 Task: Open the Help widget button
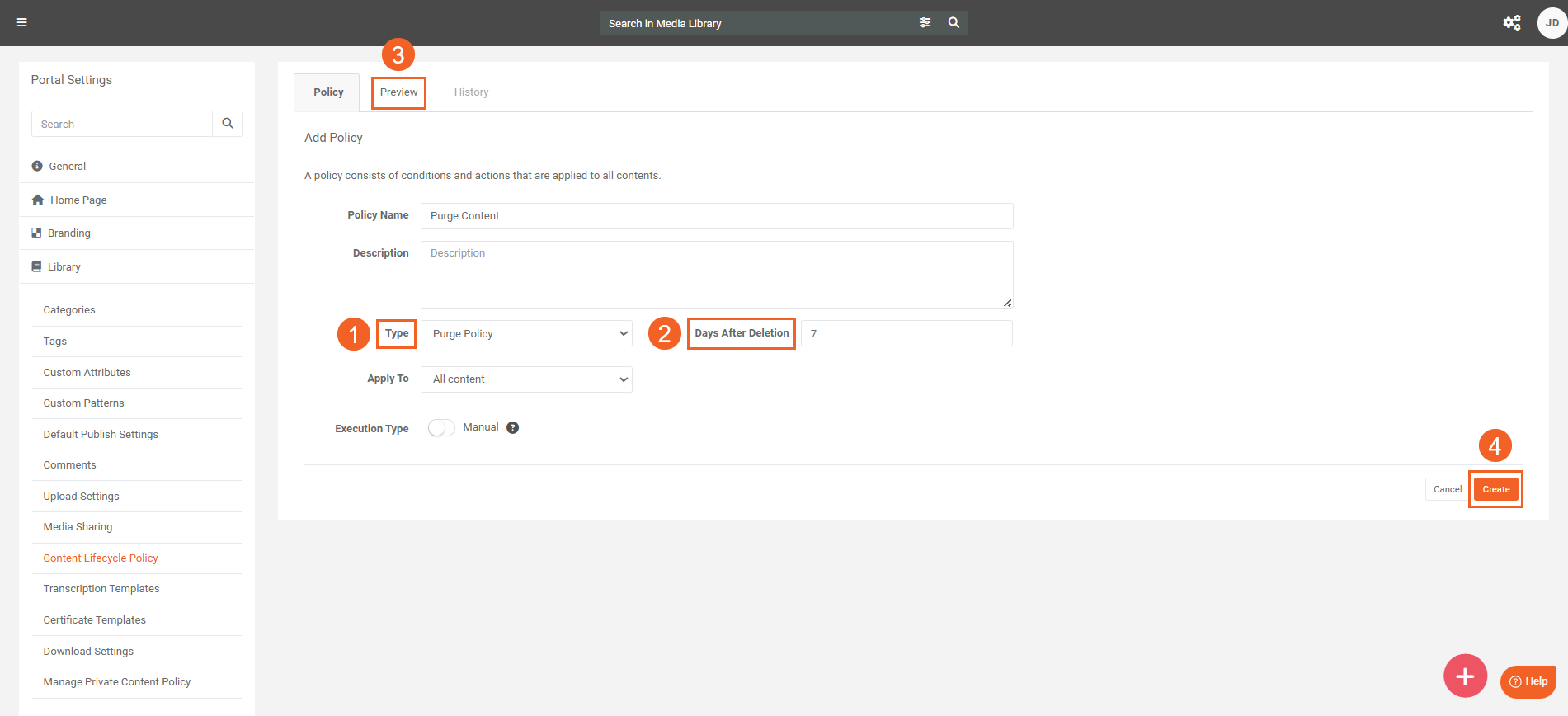click(1528, 681)
